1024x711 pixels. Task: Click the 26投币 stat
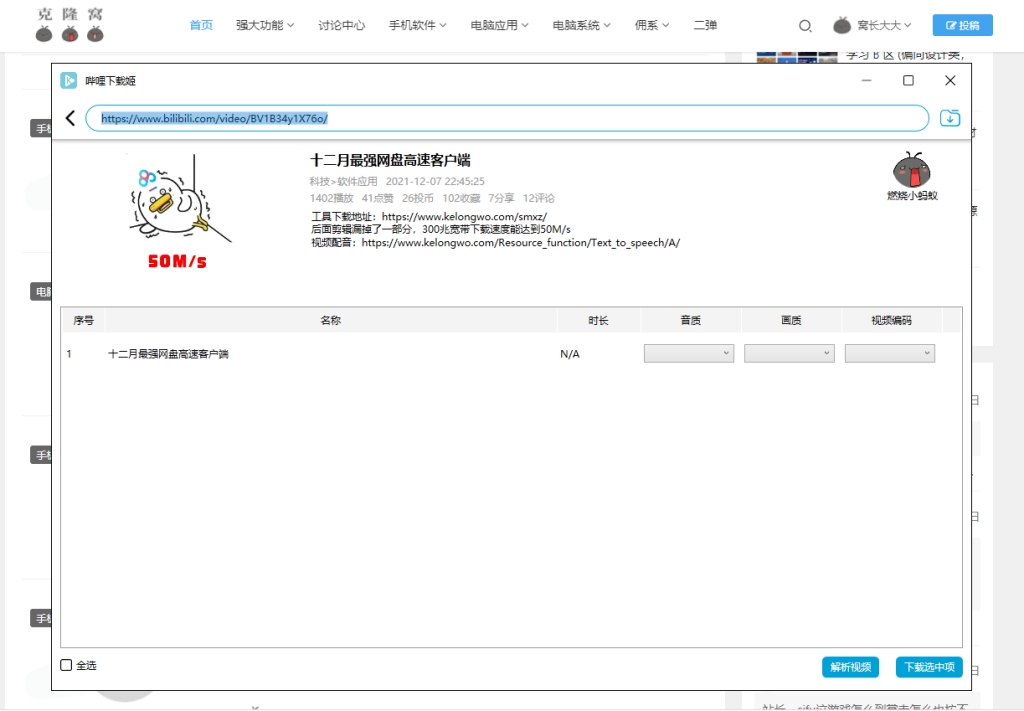pos(418,198)
